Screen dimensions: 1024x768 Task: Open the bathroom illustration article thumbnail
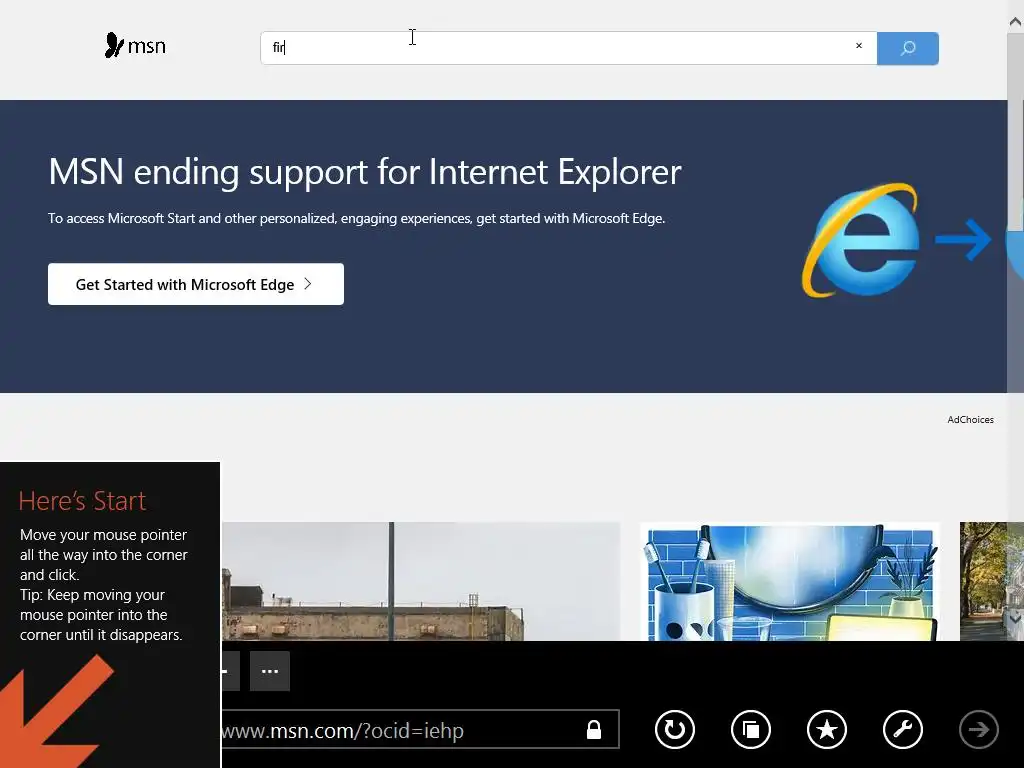(x=790, y=581)
